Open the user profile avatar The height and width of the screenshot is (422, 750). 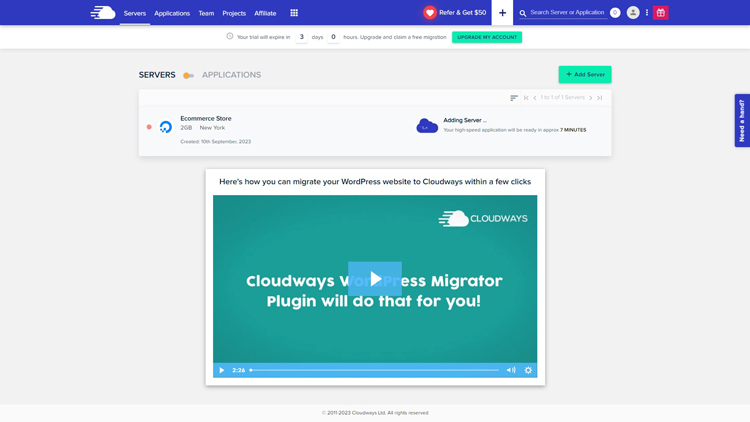pos(633,13)
